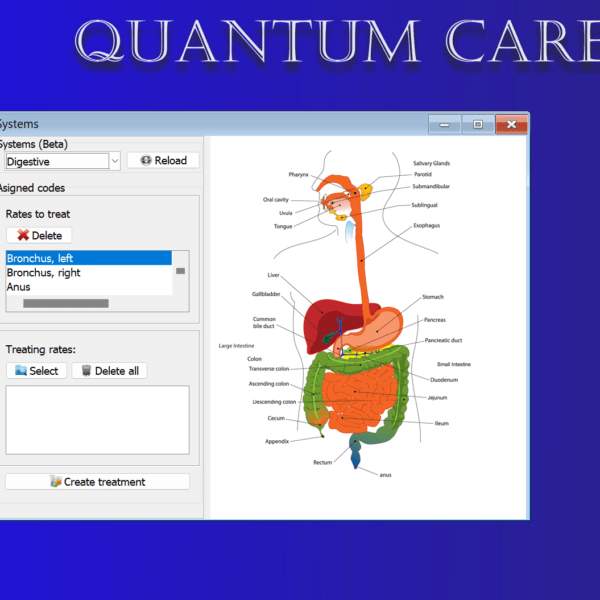Click the empty Treating rates list box
The height and width of the screenshot is (600, 600).
pos(98,420)
